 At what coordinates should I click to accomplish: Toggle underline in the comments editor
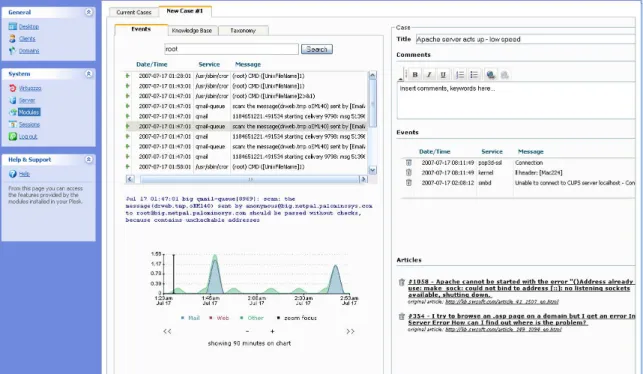(x=443, y=75)
